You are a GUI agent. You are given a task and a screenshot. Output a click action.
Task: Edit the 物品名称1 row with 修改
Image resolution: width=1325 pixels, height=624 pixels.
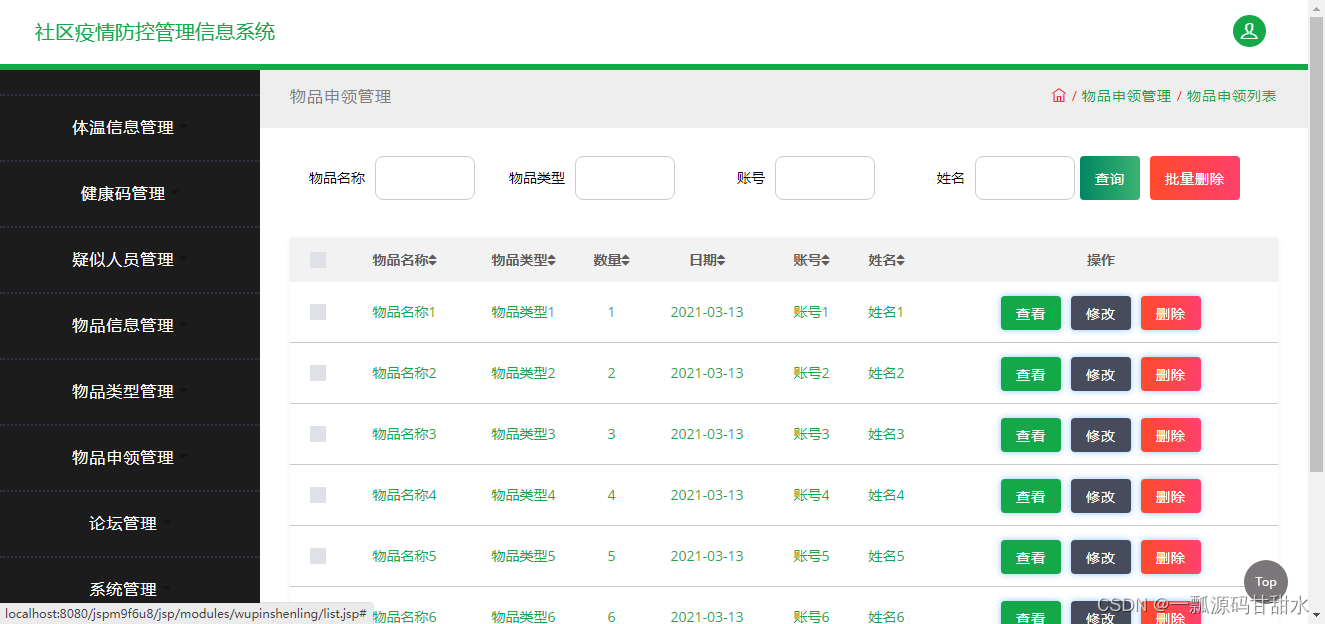pyautogui.click(x=1101, y=313)
